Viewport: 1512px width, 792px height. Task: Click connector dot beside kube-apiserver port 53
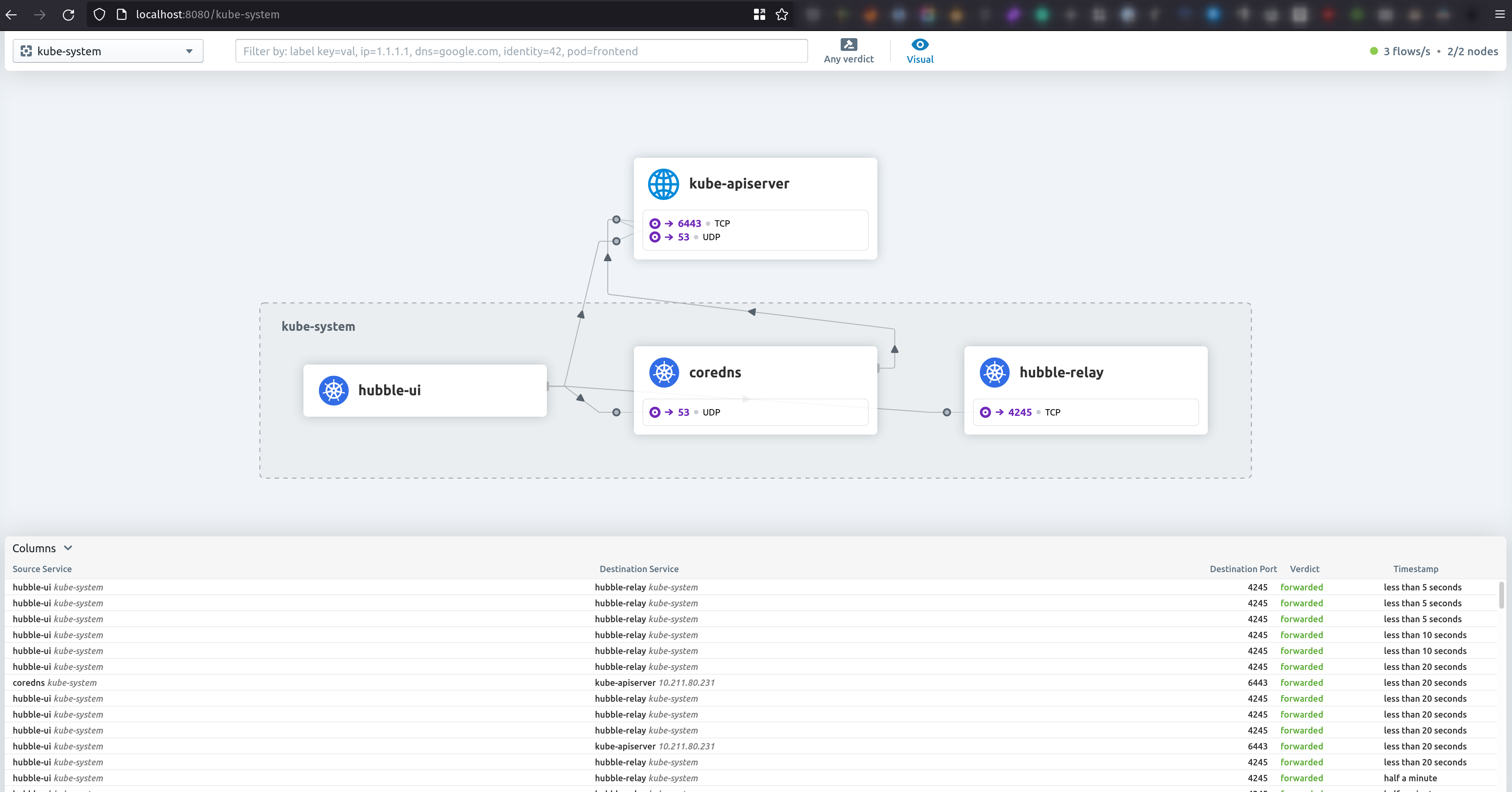(x=616, y=241)
